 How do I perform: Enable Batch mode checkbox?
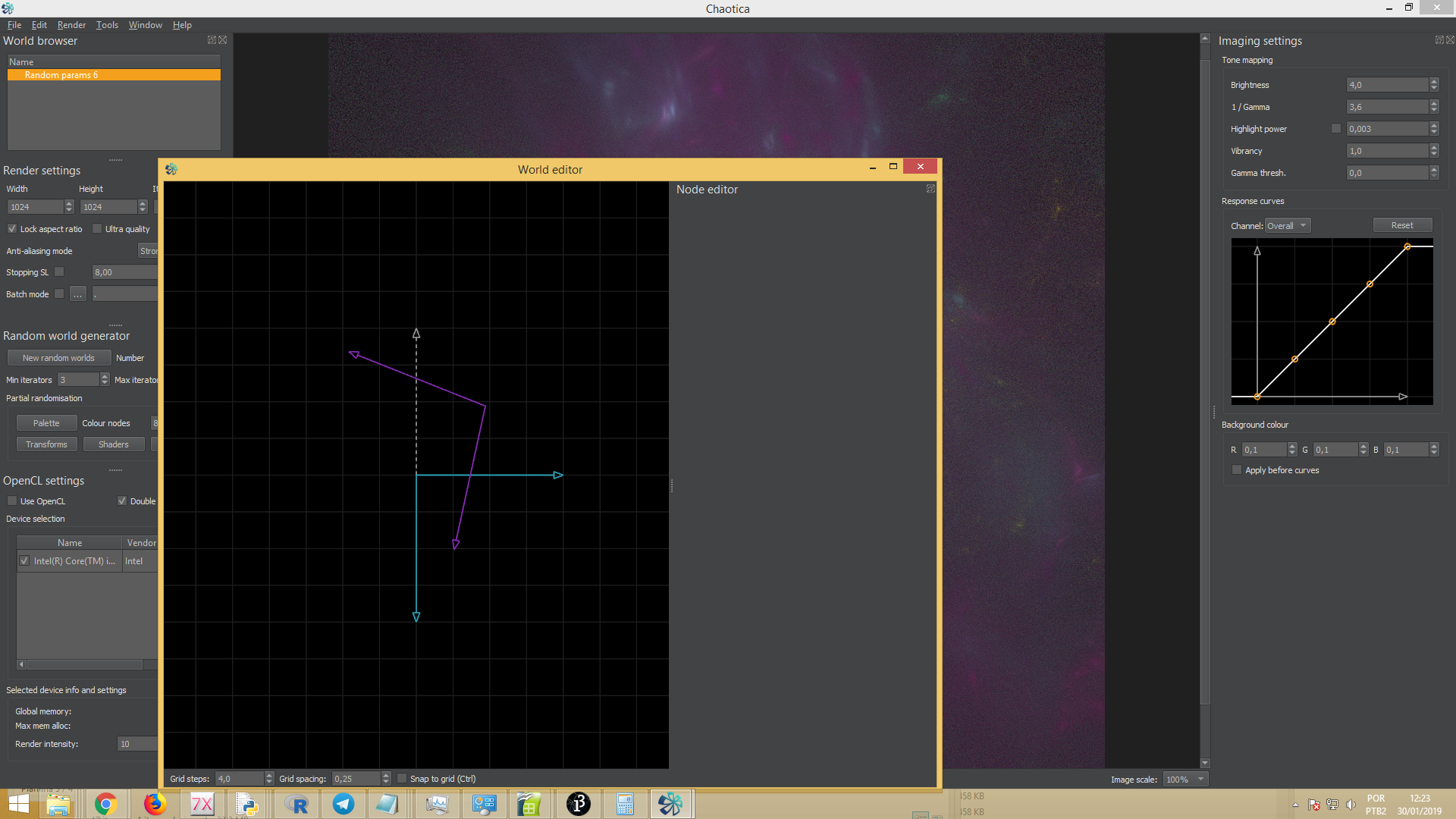tap(59, 293)
